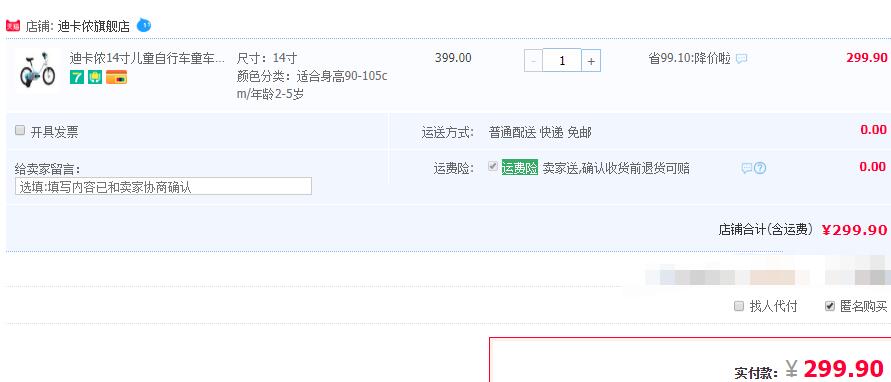This screenshot has width=891, height=382.
Task: Check the 找人代付 checkbox
Action: tap(739, 306)
